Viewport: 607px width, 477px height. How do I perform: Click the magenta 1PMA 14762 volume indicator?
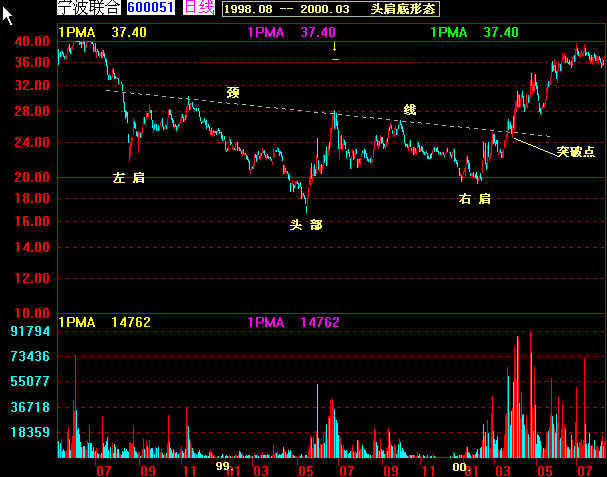(x=293, y=322)
